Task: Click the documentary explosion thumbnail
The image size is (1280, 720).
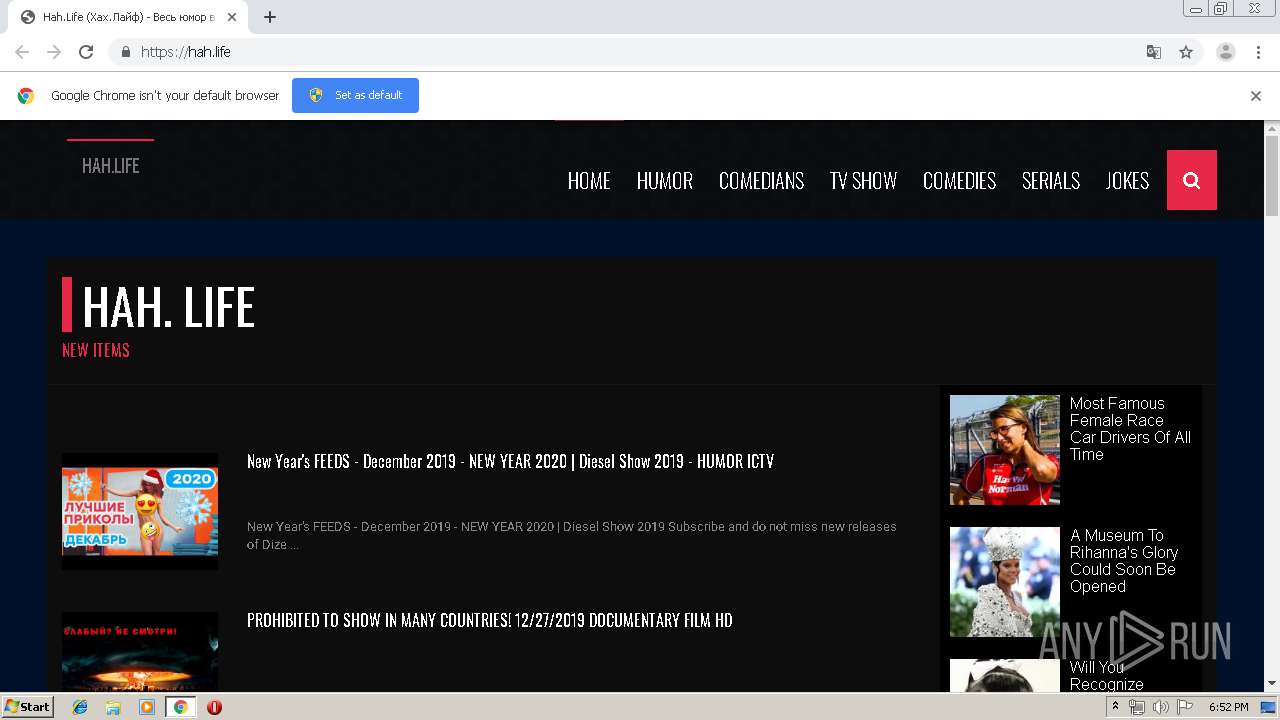Action: pyautogui.click(x=140, y=651)
